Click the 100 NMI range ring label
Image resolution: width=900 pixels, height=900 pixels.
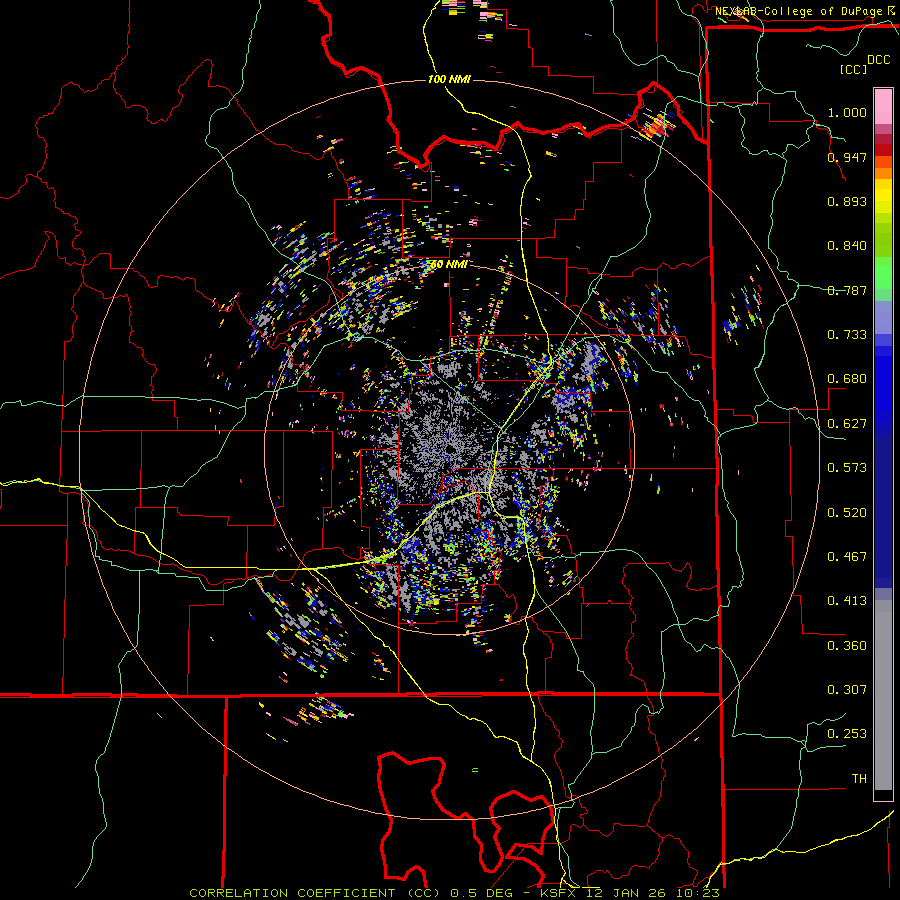pyautogui.click(x=449, y=79)
